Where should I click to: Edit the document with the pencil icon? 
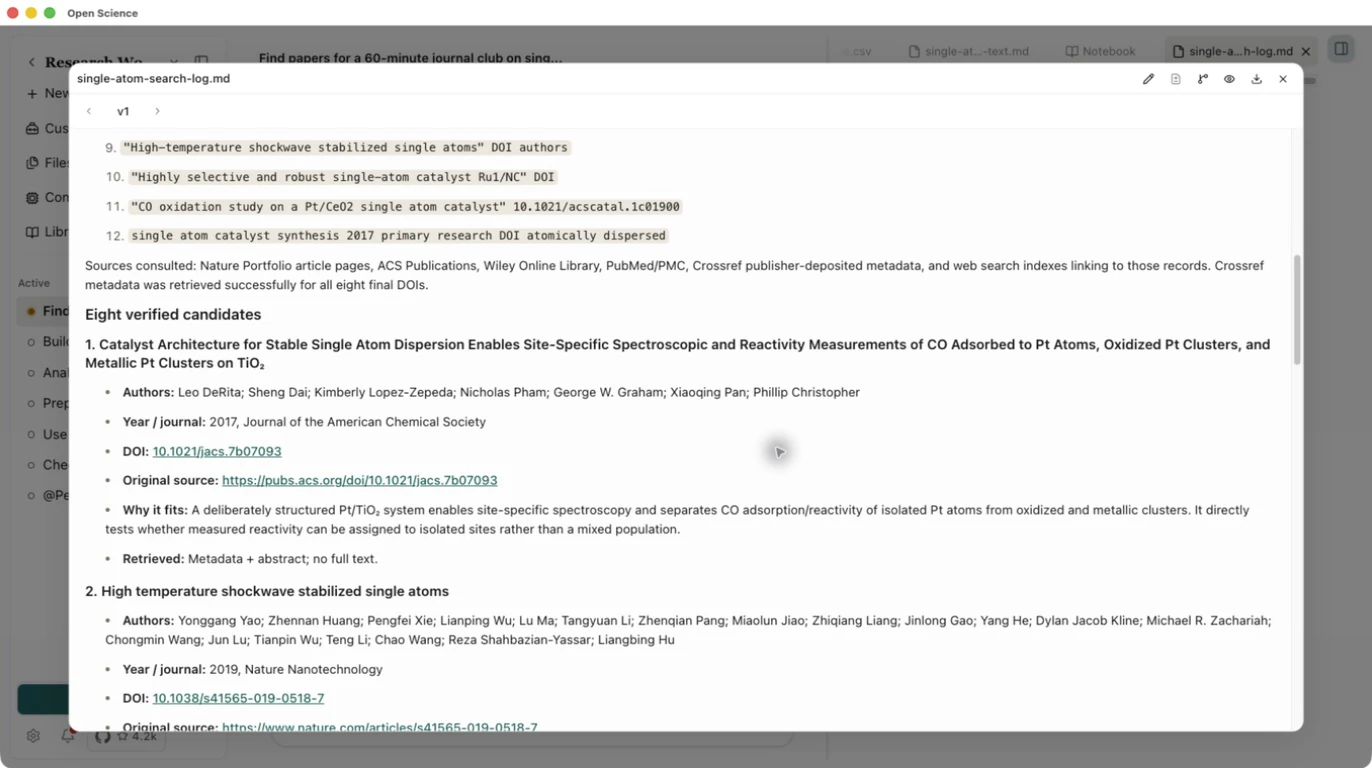[1148, 79]
